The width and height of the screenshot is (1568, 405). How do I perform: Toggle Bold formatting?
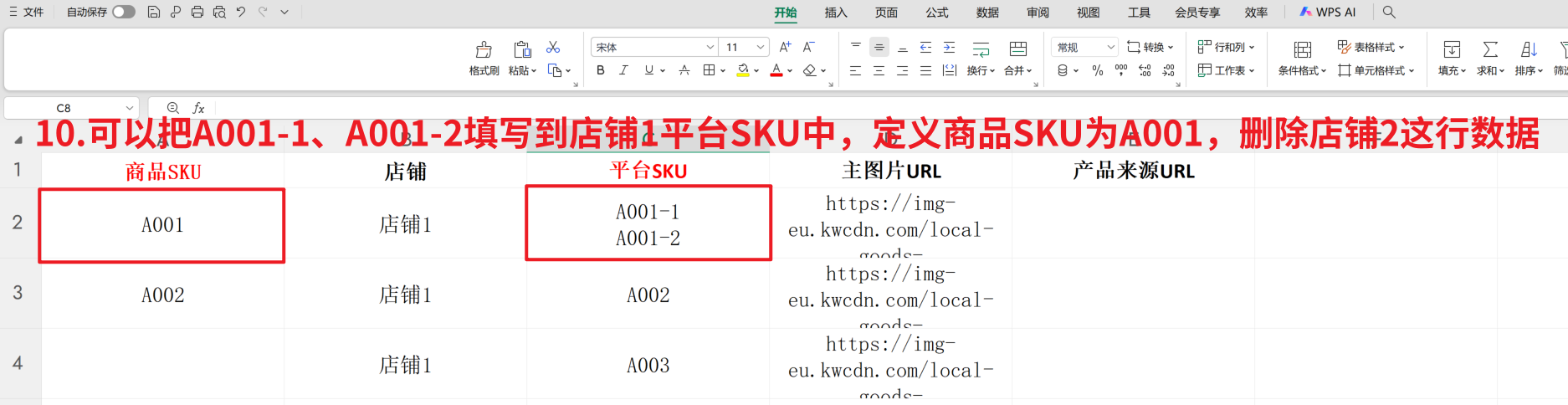[601, 70]
